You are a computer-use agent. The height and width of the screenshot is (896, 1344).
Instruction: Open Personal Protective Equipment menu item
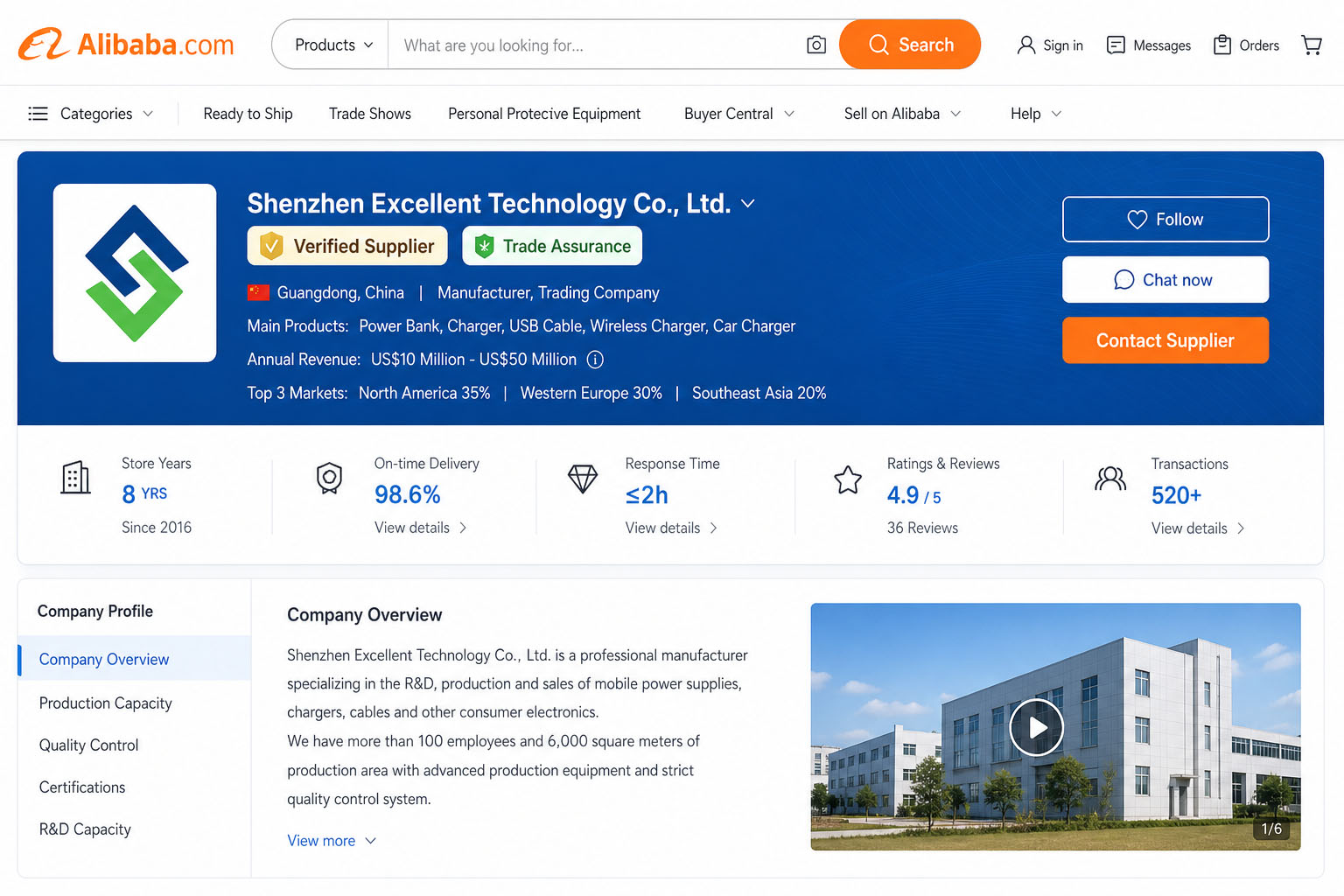click(544, 114)
